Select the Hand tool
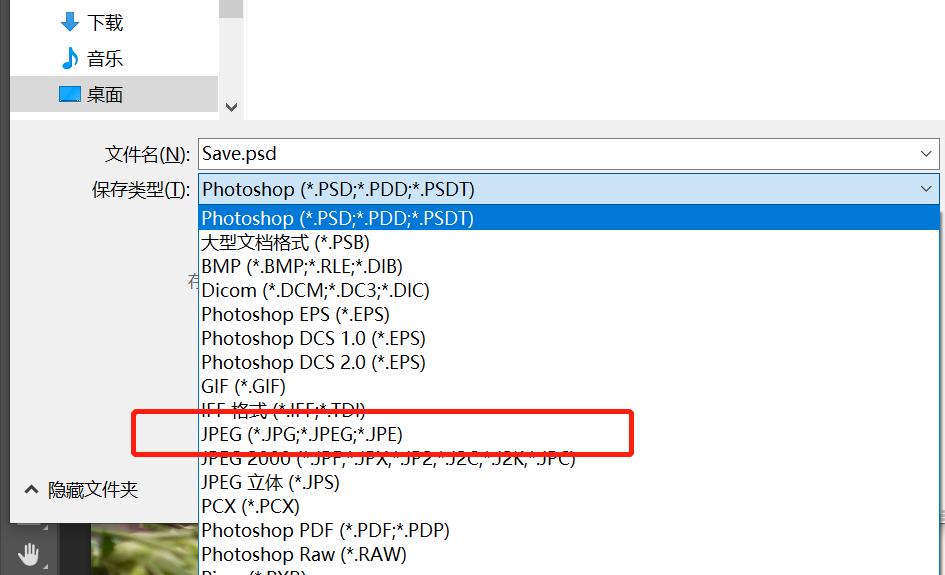This screenshot has height=575, width=945. click(x=29, y=554)
